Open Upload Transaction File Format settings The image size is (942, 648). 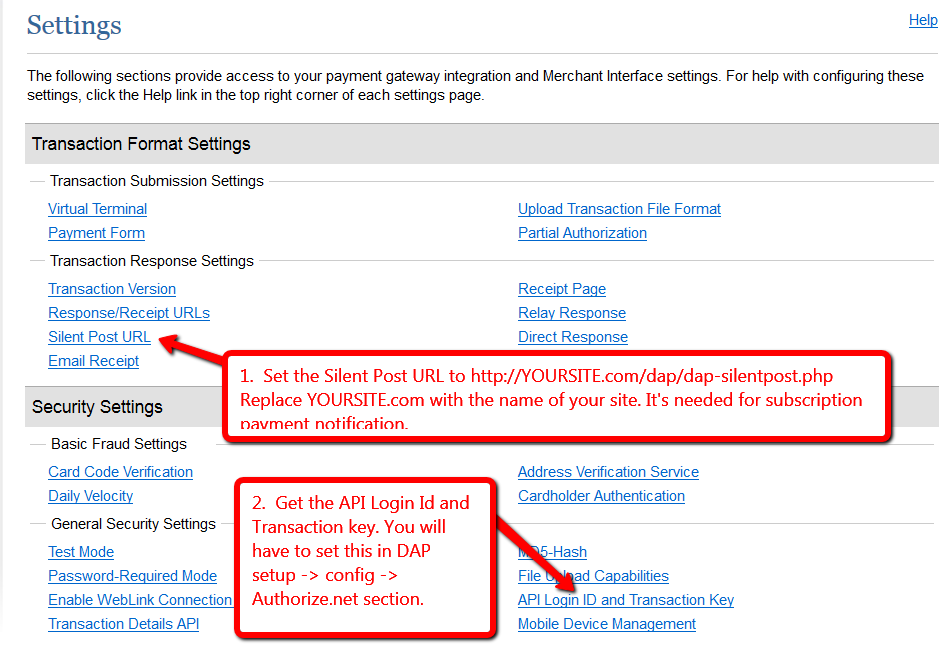point(619,209)
